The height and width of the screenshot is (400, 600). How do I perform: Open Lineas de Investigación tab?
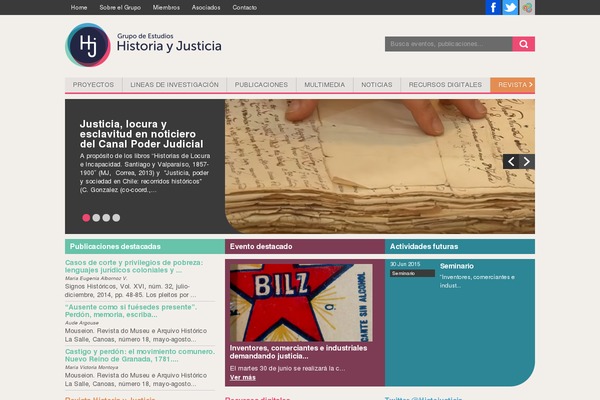(174, 85)
